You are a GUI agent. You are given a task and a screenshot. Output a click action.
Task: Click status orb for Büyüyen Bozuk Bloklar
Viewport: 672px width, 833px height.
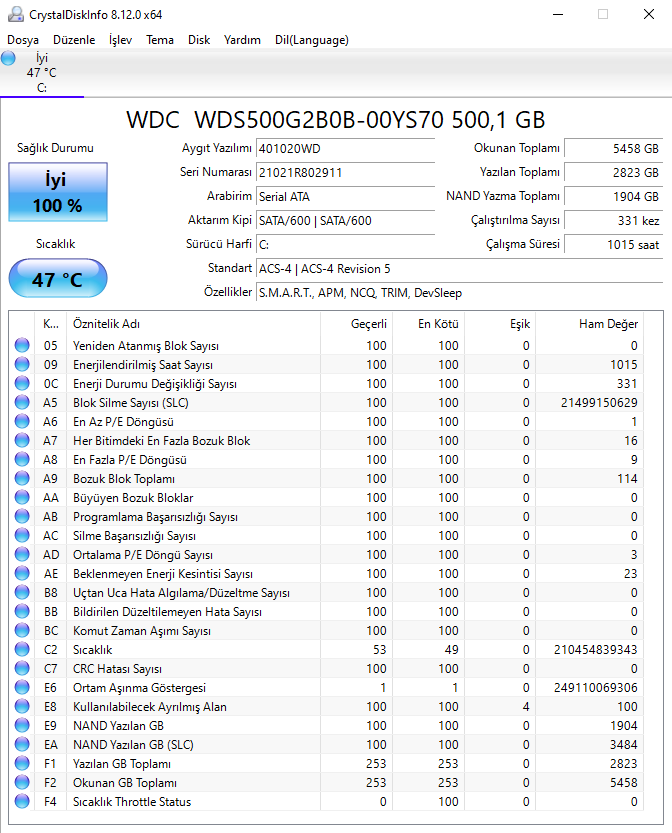click(22, 497)
